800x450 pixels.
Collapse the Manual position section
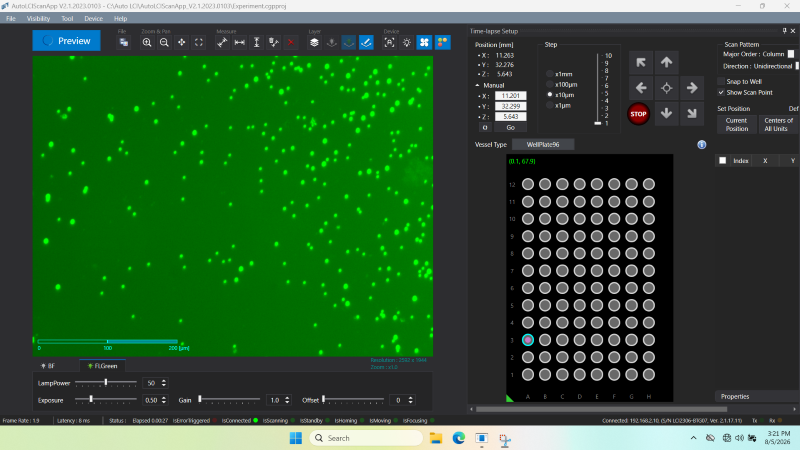pyautogui.click(x=478, y=85)
